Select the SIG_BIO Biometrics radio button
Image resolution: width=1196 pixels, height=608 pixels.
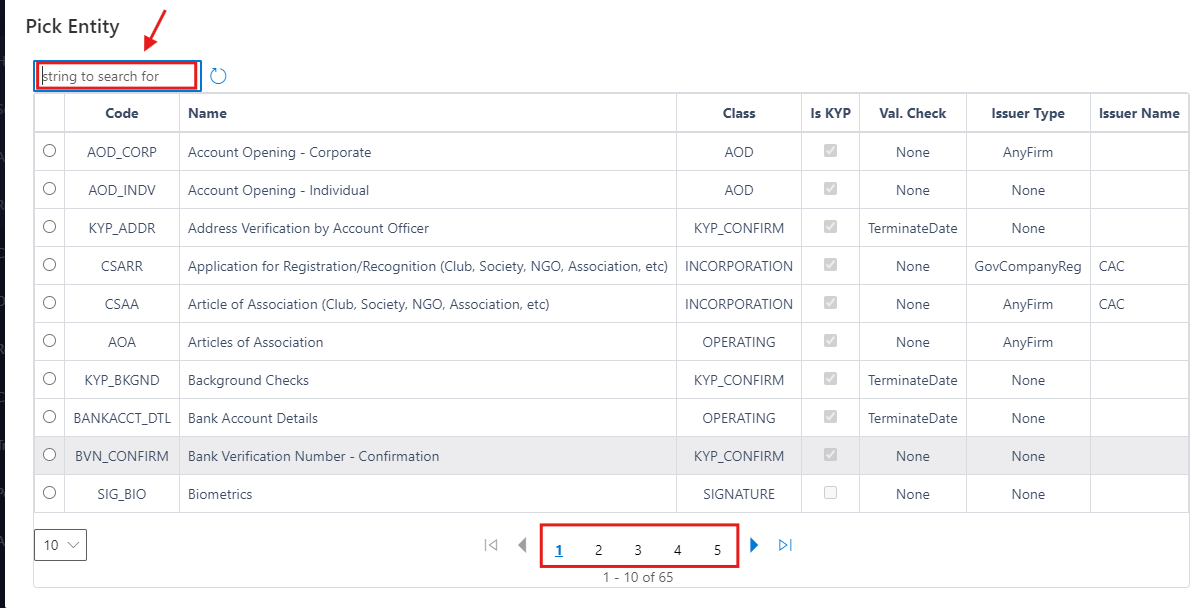[48, 493]
